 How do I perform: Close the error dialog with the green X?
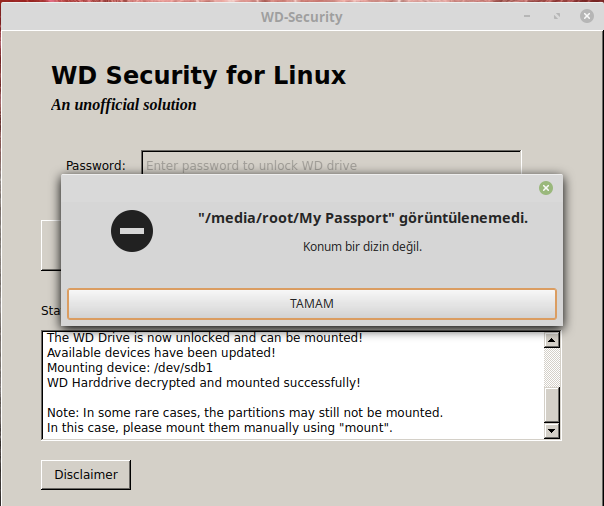coord(545,188)
